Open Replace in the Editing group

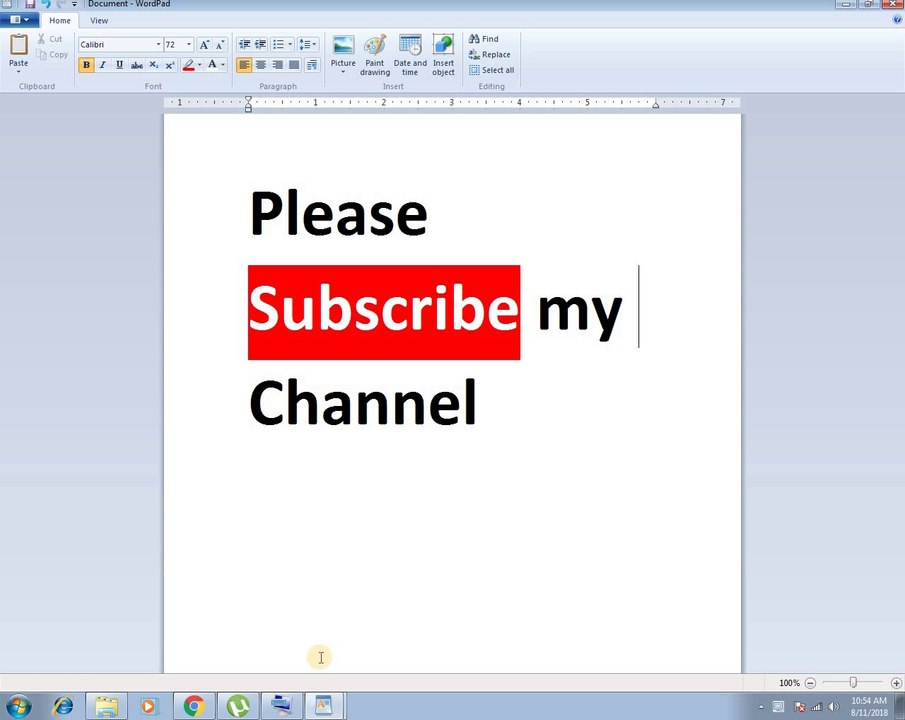point(489,54)
